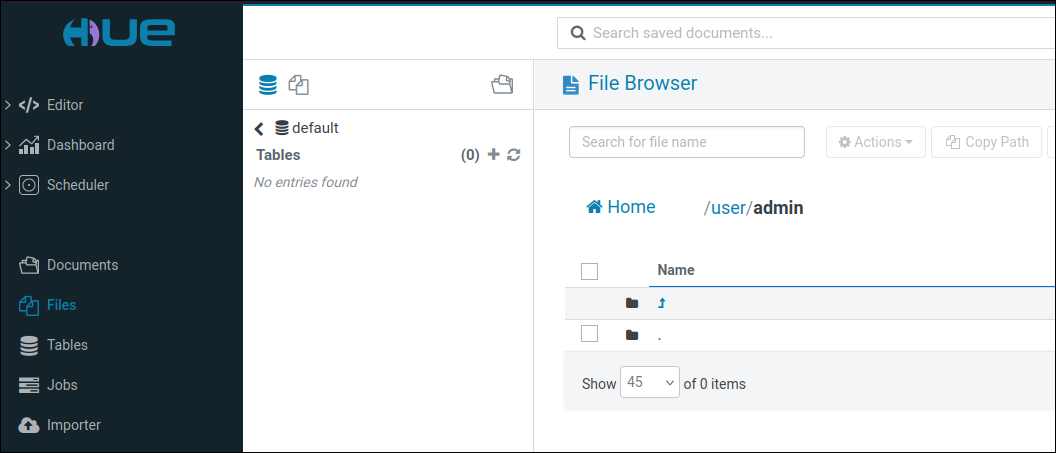
Task: Expand the Dashboard menu chevron
Action: tap(7, 145)
